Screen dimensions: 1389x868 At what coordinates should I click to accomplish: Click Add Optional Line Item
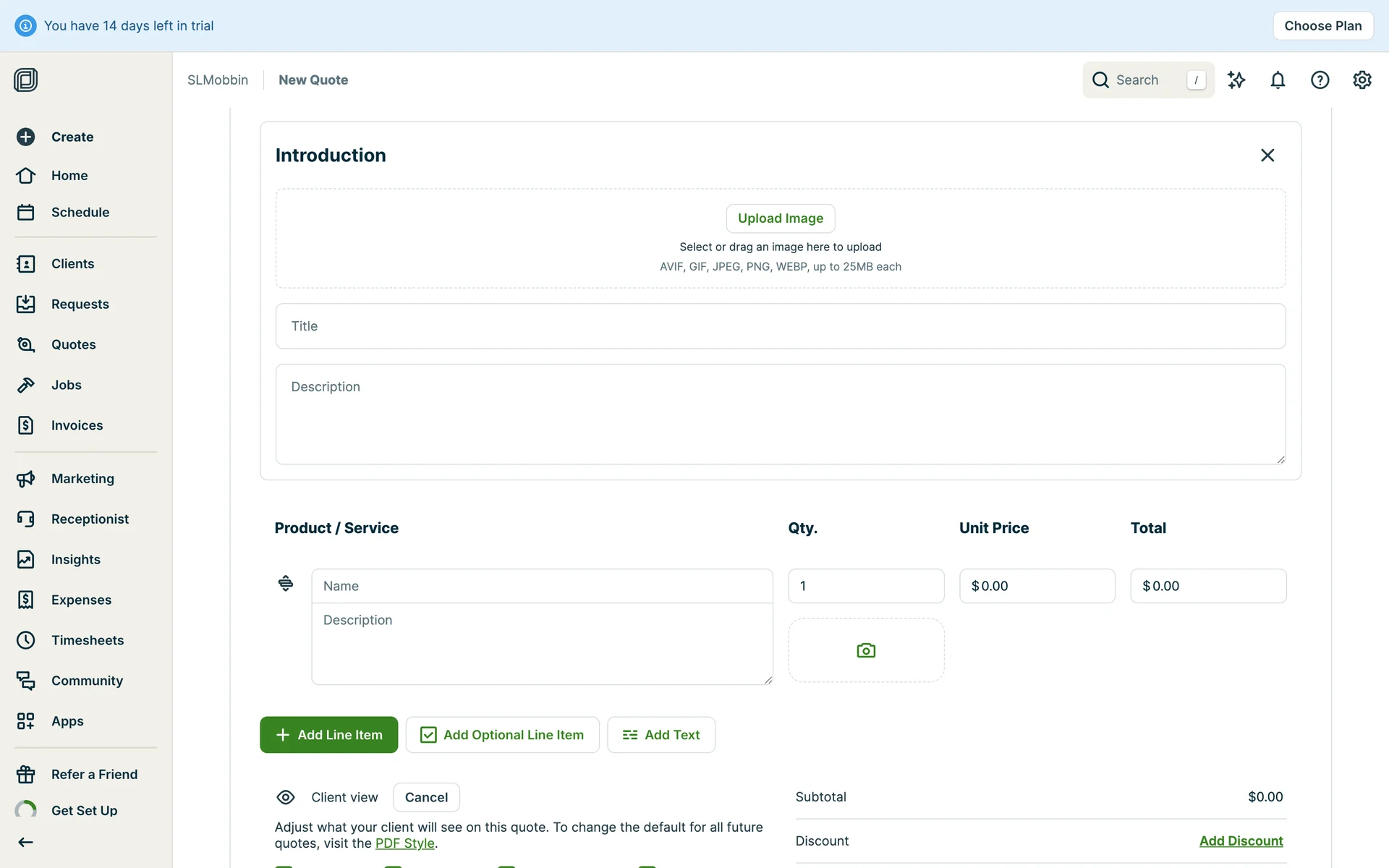(x=502, y=735)
